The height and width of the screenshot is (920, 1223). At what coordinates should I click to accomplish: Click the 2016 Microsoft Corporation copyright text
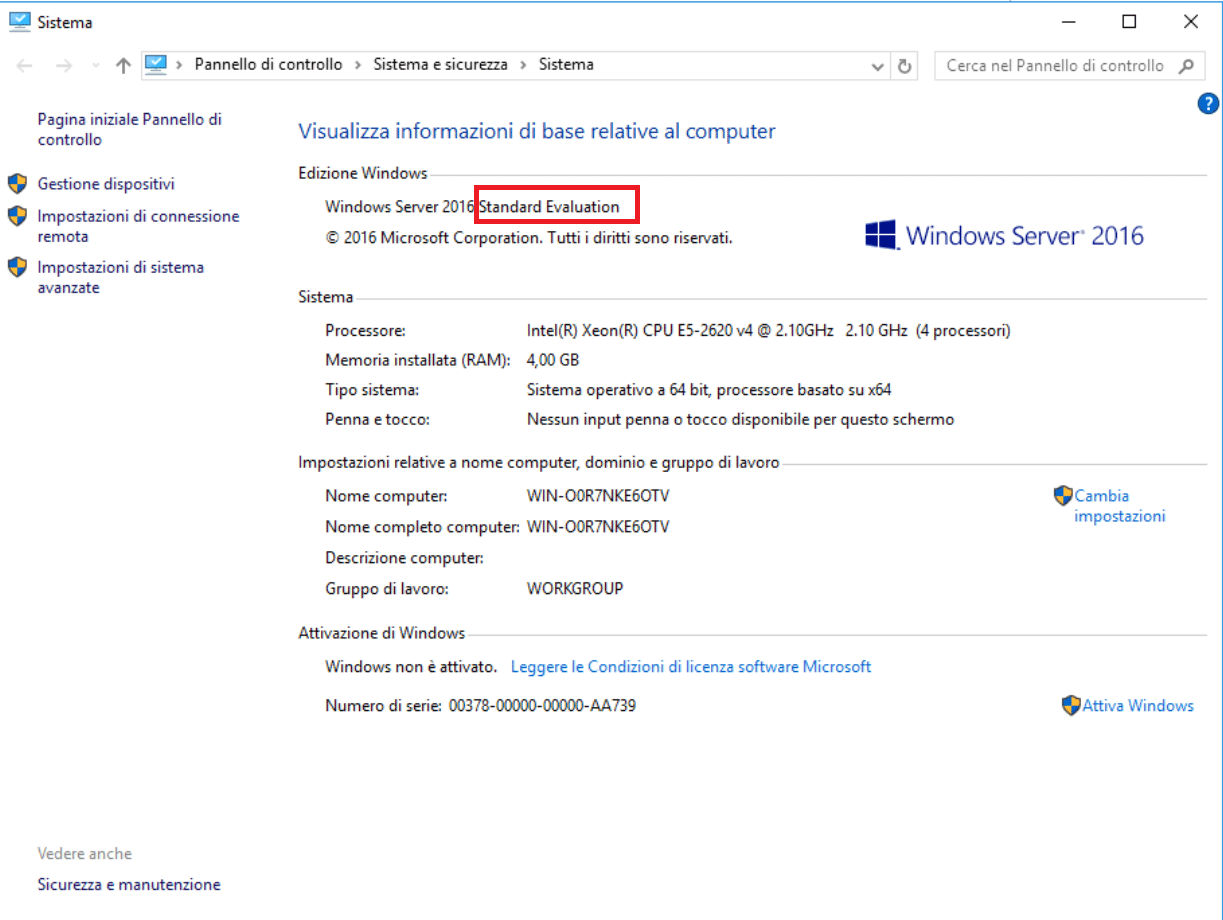click(529, 238)
